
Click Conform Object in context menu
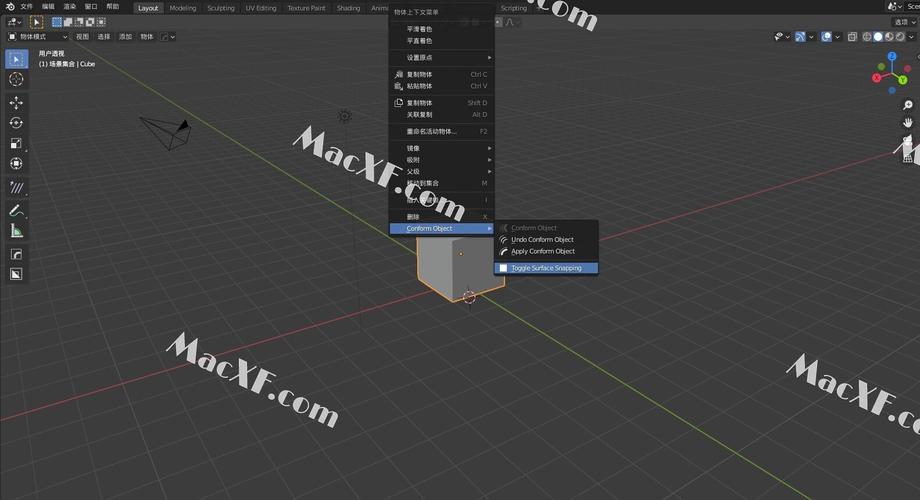pos(442,228)
